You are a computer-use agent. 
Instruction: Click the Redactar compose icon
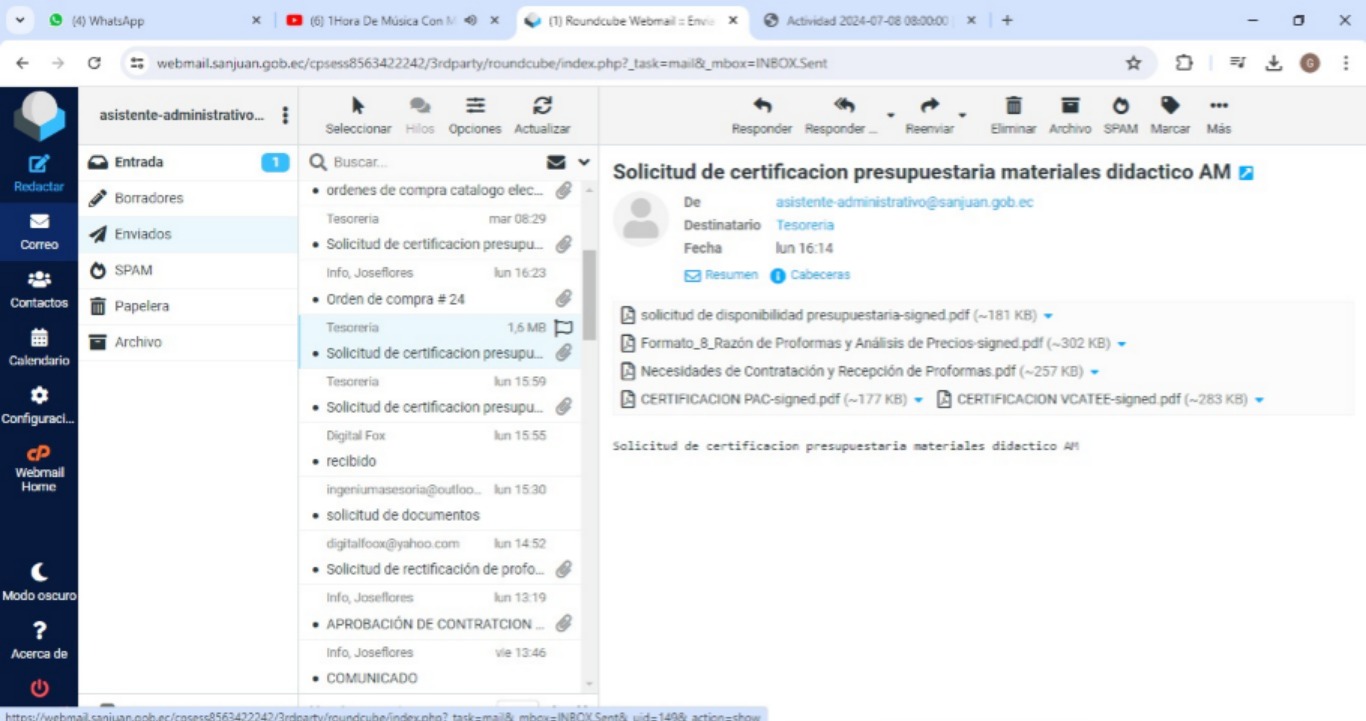pyautogui.click(x=39, y=165)
